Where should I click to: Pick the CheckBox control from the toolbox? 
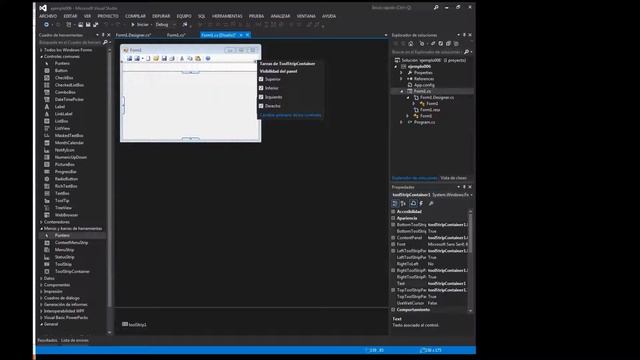[x=64, y=78]
